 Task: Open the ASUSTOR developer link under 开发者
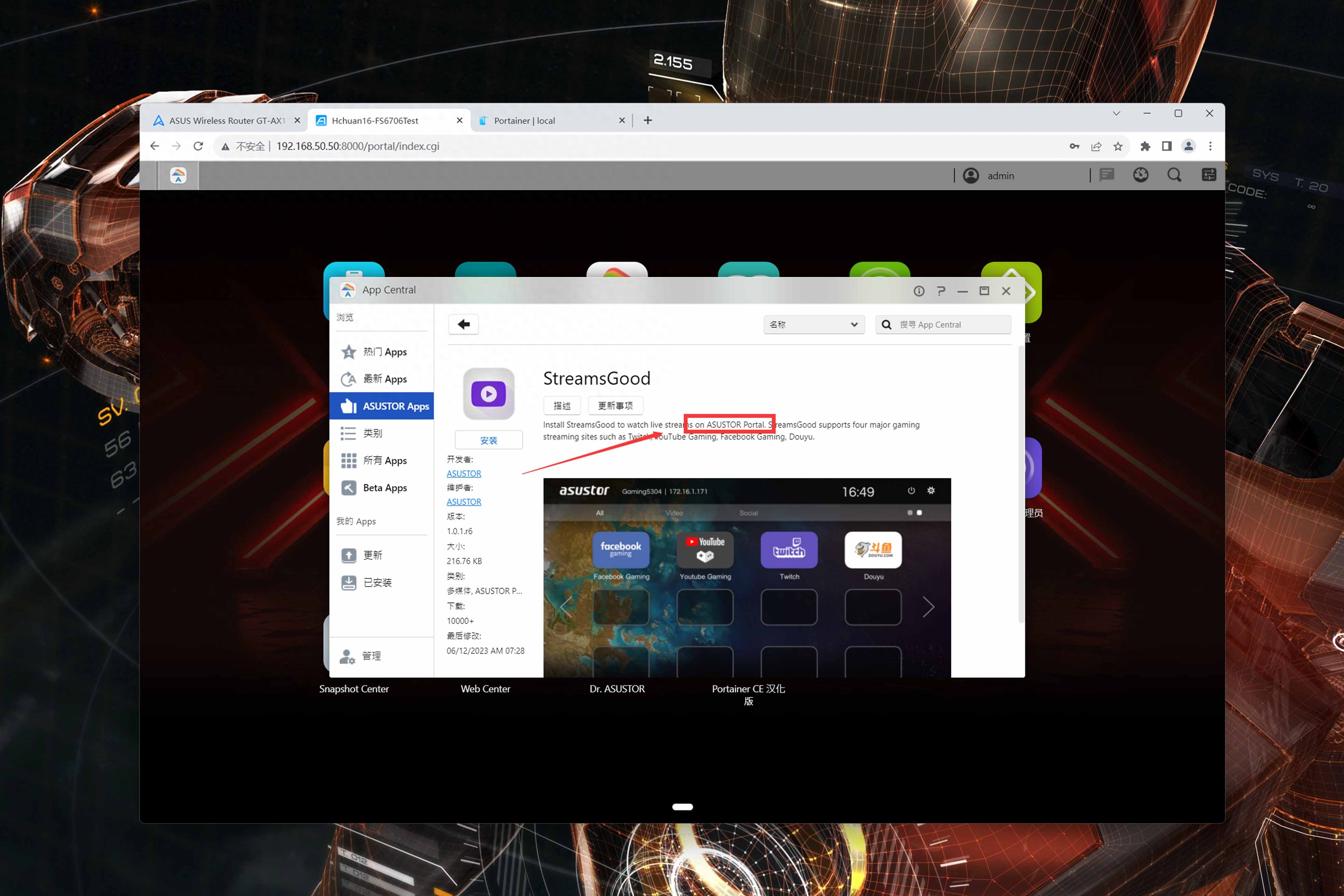tap(463, 473)
